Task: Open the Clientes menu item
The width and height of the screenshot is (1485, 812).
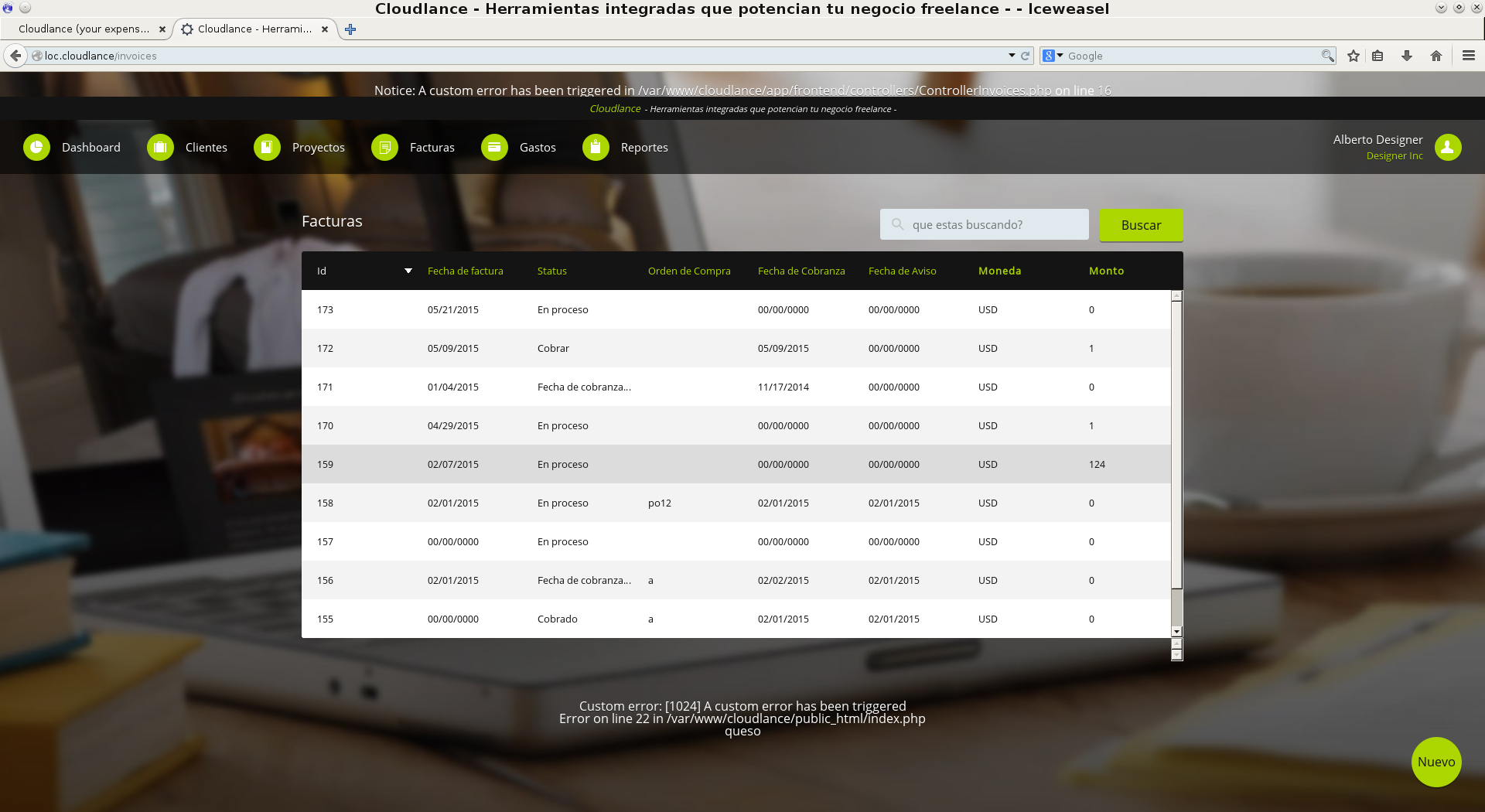Action: [207, 147]
